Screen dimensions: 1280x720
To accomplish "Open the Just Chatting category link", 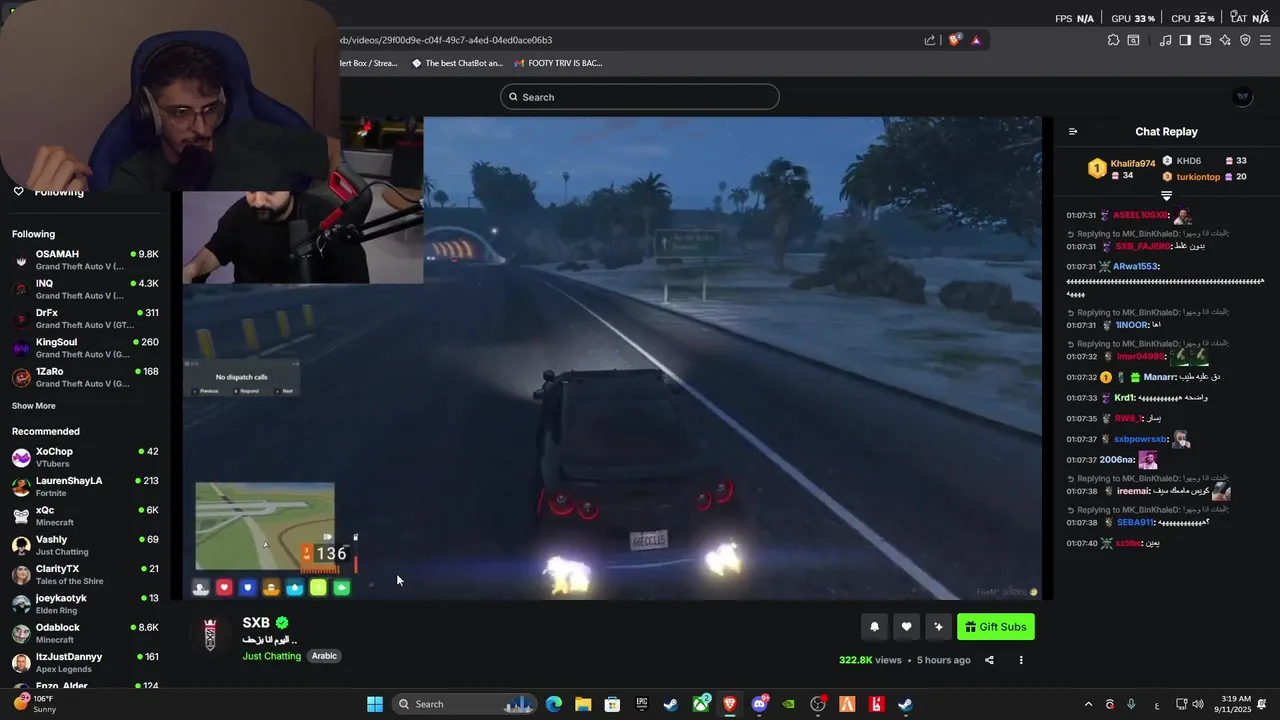I will click(272, 656).
